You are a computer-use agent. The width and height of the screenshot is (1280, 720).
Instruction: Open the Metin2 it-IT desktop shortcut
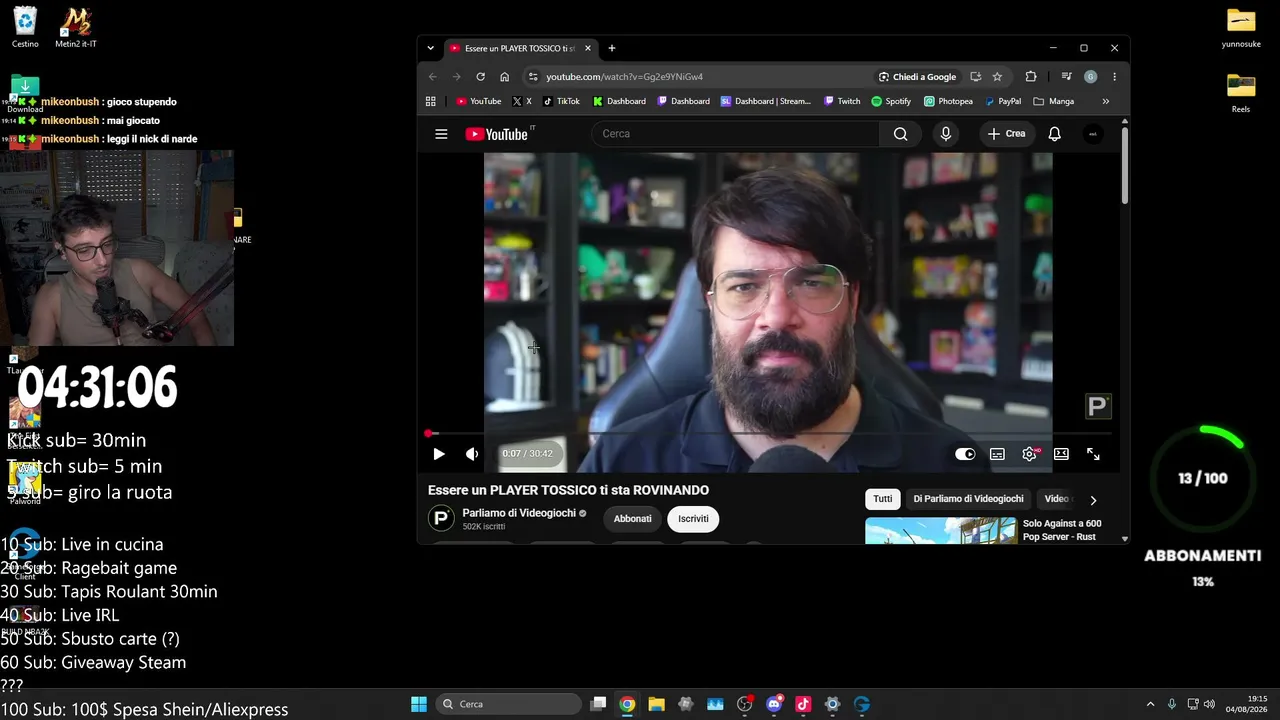click(x=76, y=28)
